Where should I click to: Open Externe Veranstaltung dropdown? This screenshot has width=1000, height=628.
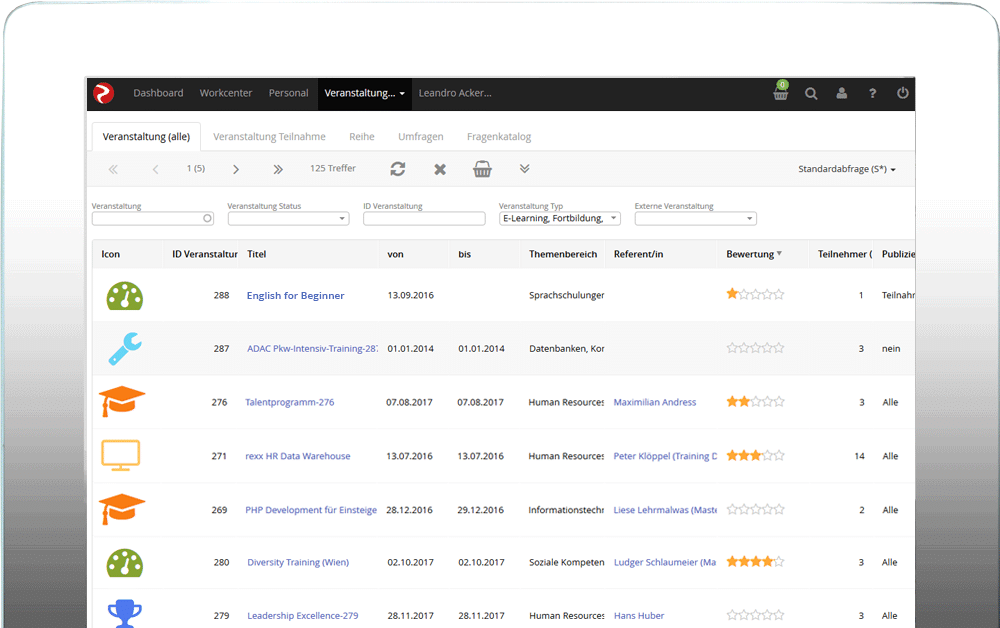[695, 218]
